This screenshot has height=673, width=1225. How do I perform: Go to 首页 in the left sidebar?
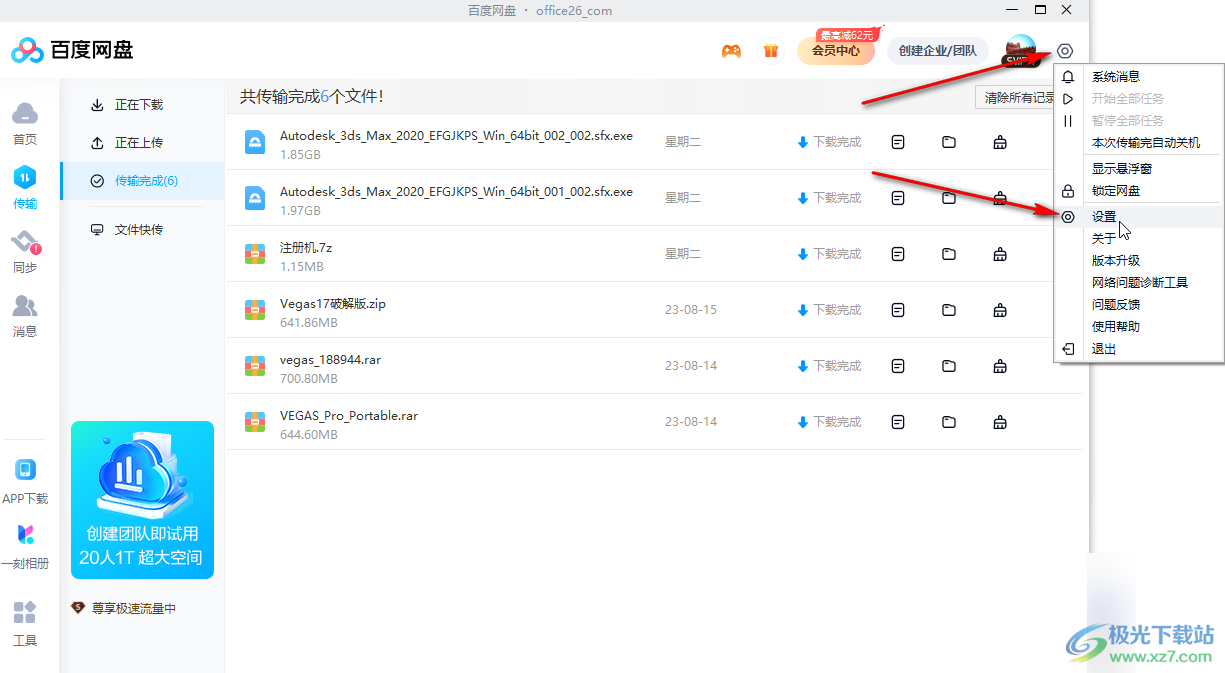[25, 123]
